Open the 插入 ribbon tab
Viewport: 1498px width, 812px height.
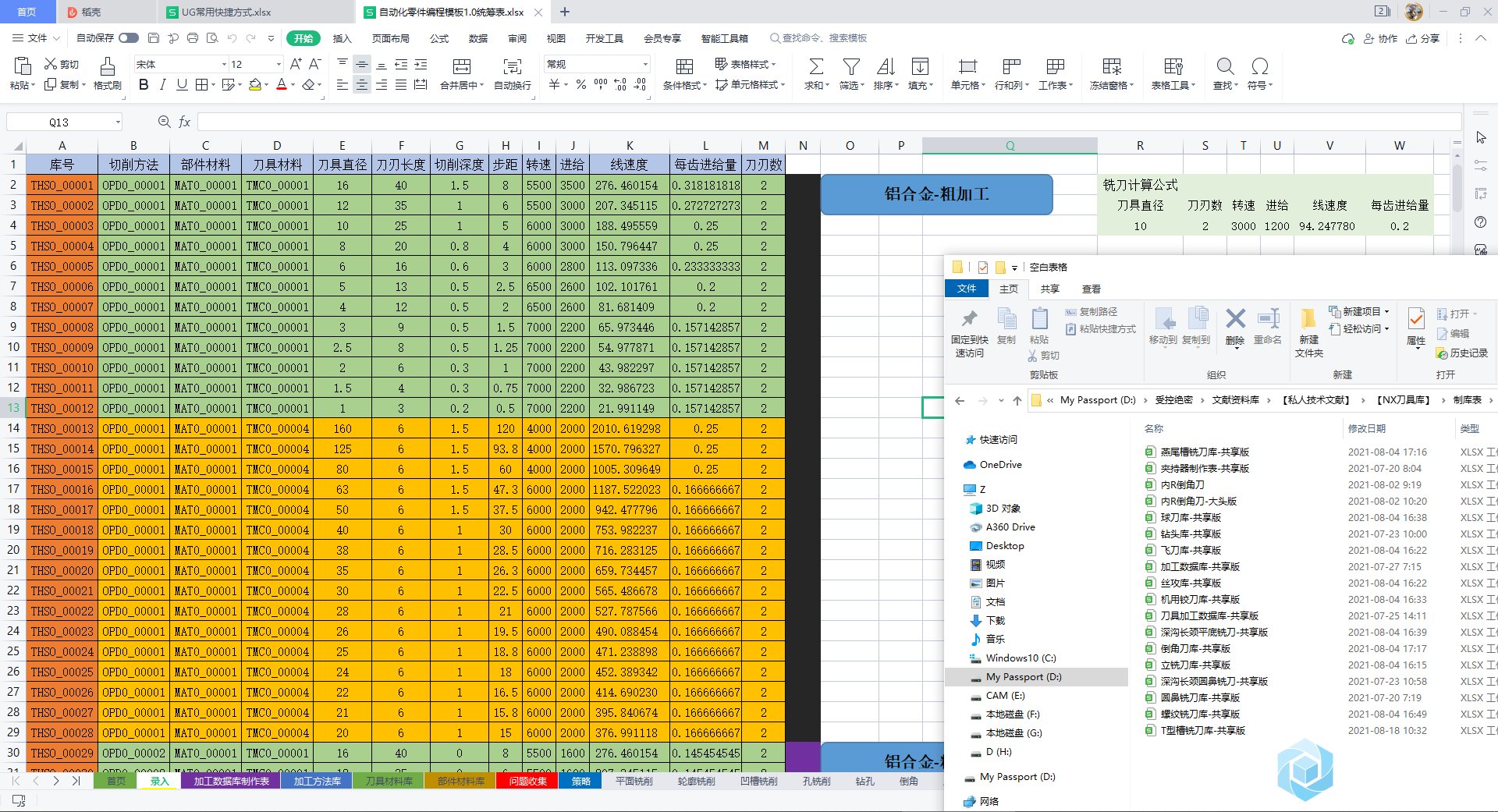[x=343, y=38]
